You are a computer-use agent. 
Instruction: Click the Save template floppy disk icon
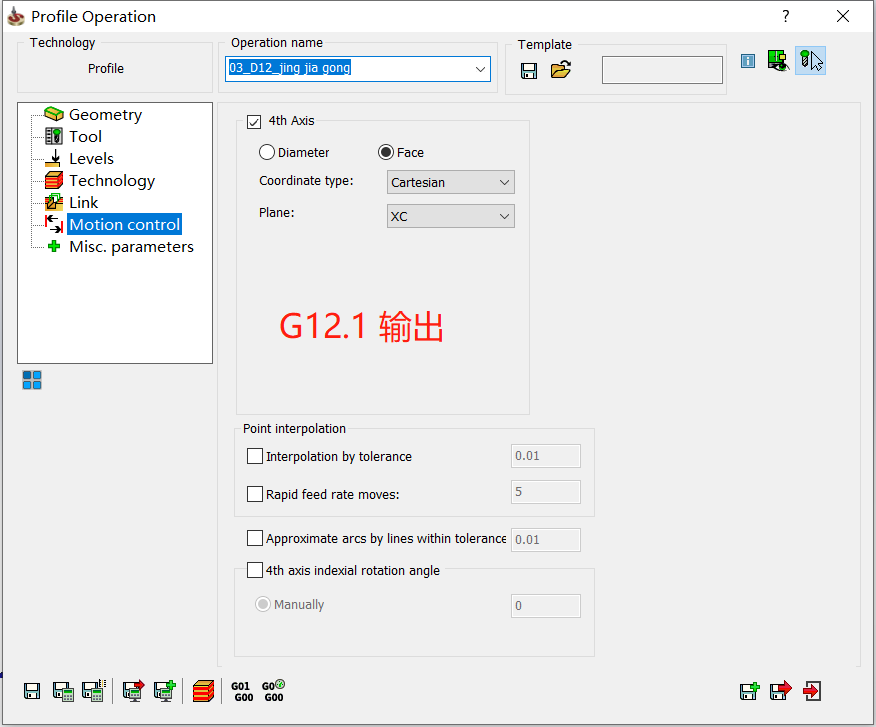point(529,70)
